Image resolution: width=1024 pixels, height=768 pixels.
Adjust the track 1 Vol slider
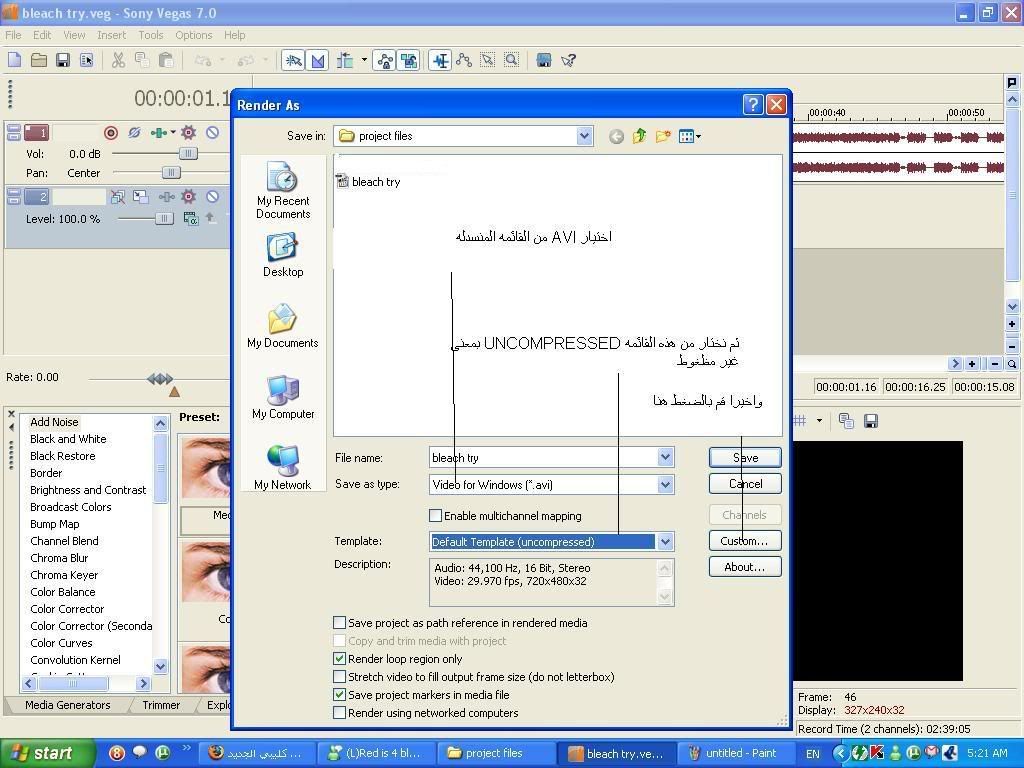(187, 154)
